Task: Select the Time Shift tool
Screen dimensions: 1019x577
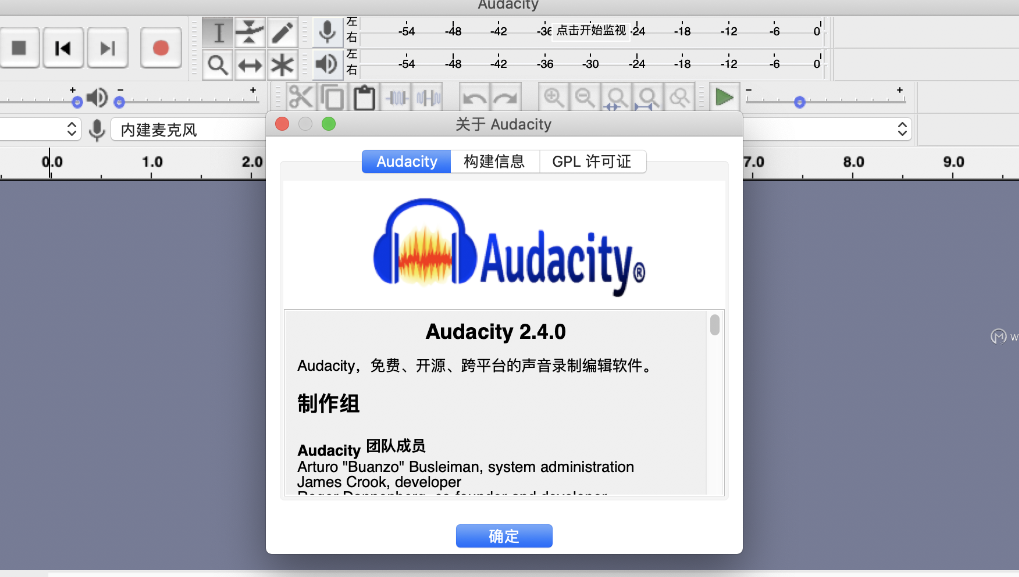Action: (x=250, y=65)
